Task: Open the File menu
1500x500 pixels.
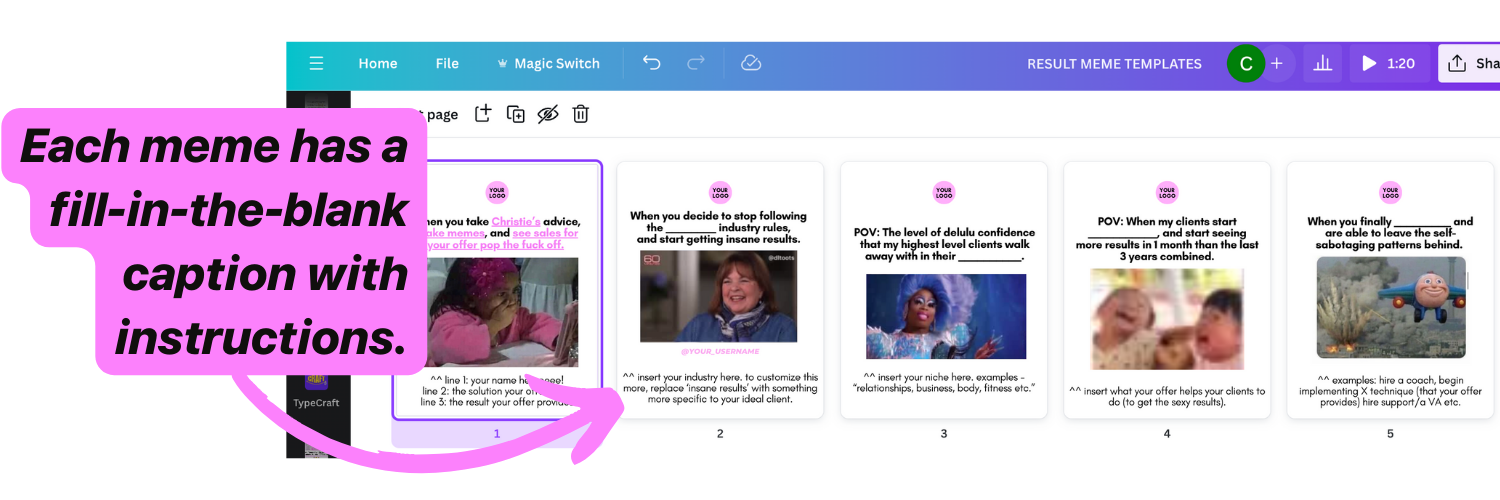Action: (x=447, y=64)
